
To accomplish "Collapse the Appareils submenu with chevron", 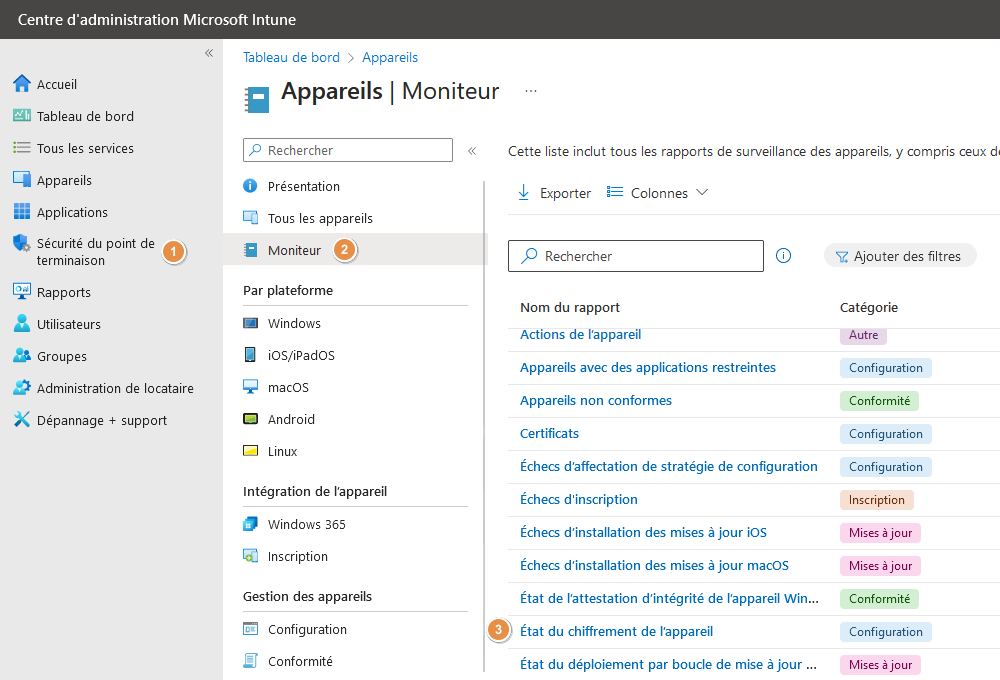I will [x=472, y=151].
